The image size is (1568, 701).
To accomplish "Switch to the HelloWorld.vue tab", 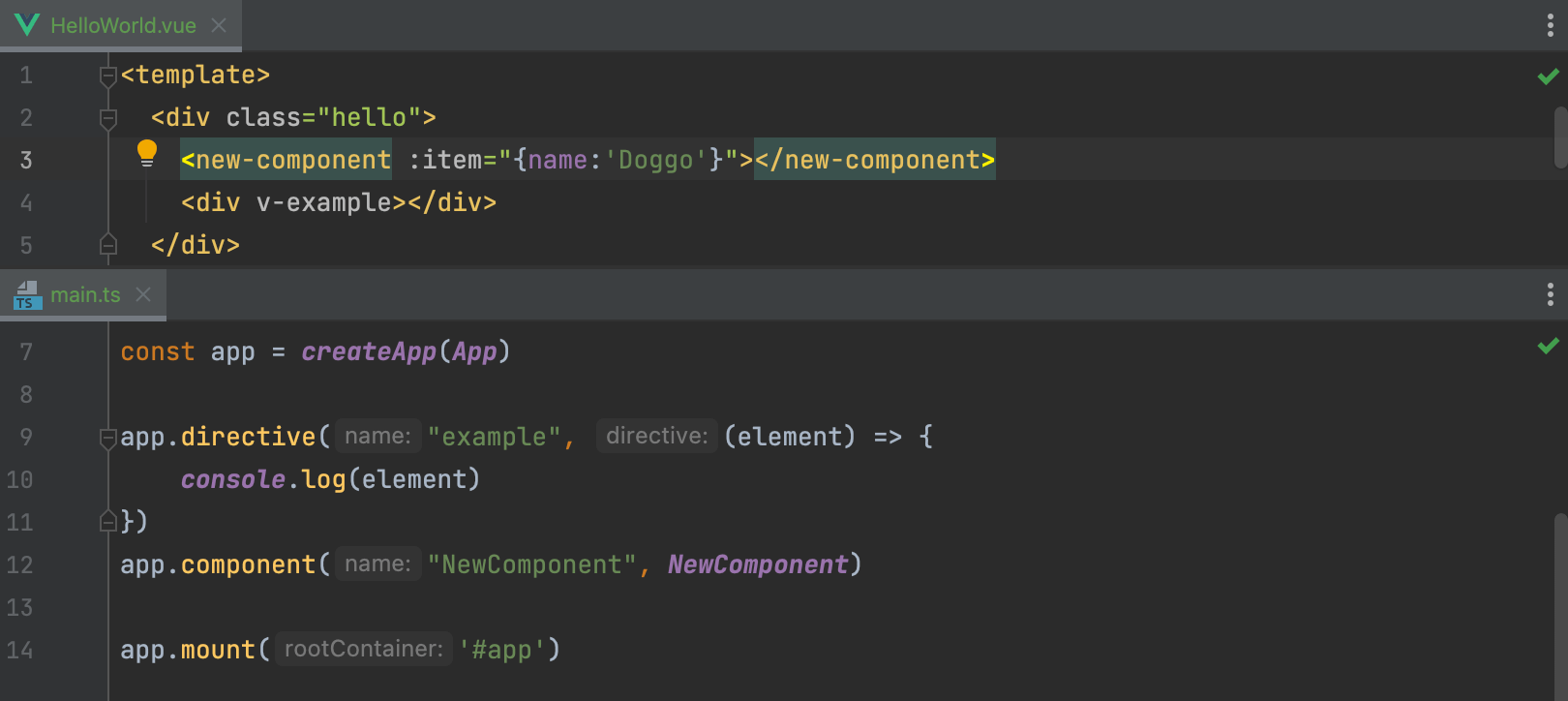I will 120,25.
